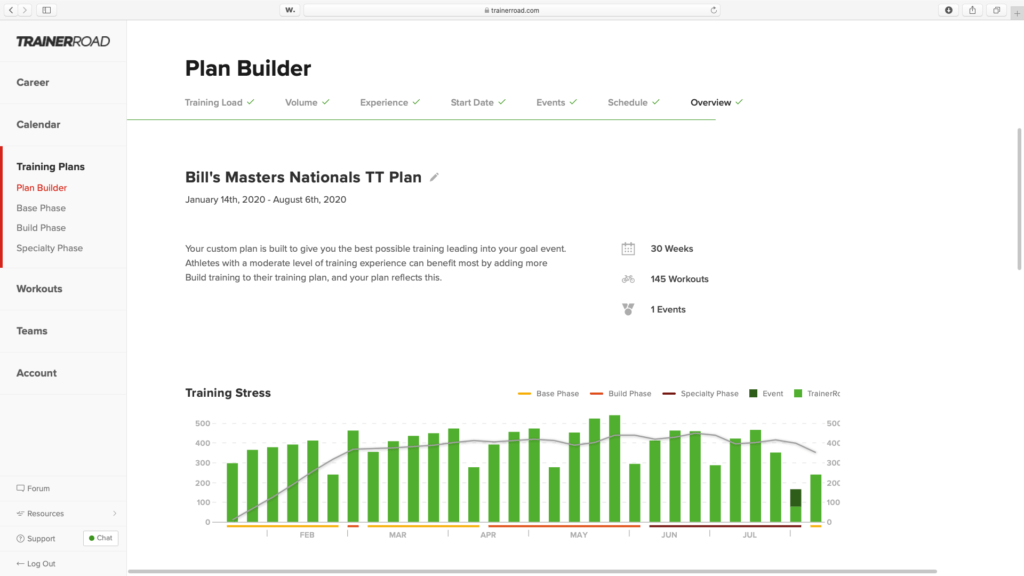The width and height of the screenshot is (1024, 576).
Task: Click the dark green Event bar in chart
Action: click(x=795, y=498)
